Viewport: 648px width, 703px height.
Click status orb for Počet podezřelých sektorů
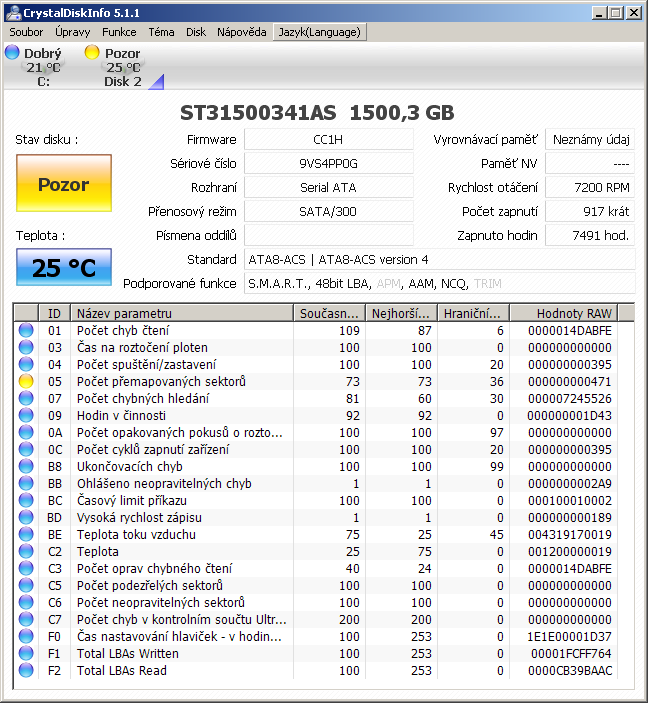pos(26,586)
